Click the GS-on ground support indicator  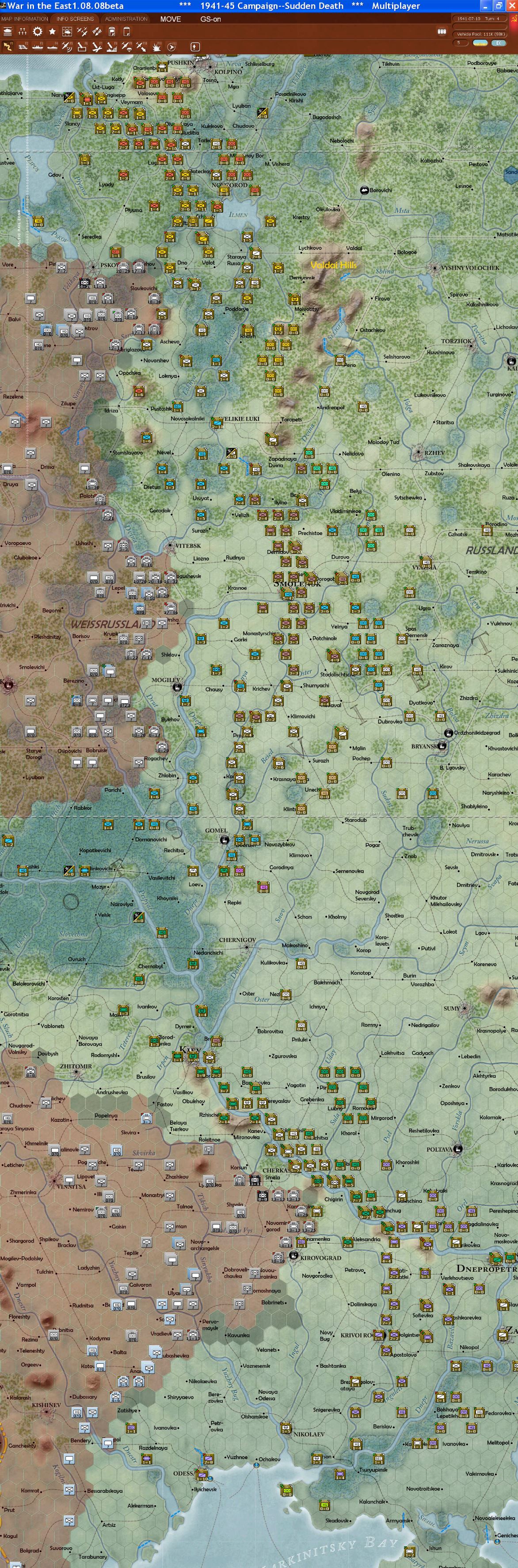[211, 19]
